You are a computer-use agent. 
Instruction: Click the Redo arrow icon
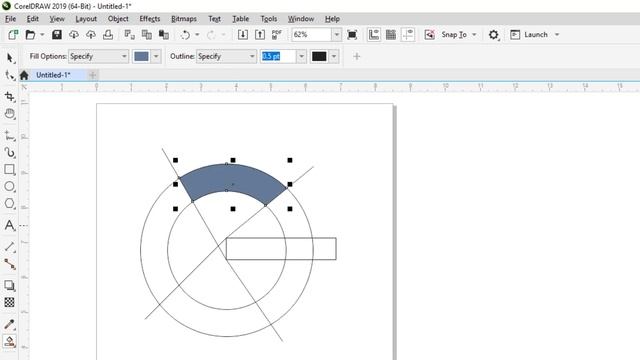pyautogui.click(x=211, y=35)
